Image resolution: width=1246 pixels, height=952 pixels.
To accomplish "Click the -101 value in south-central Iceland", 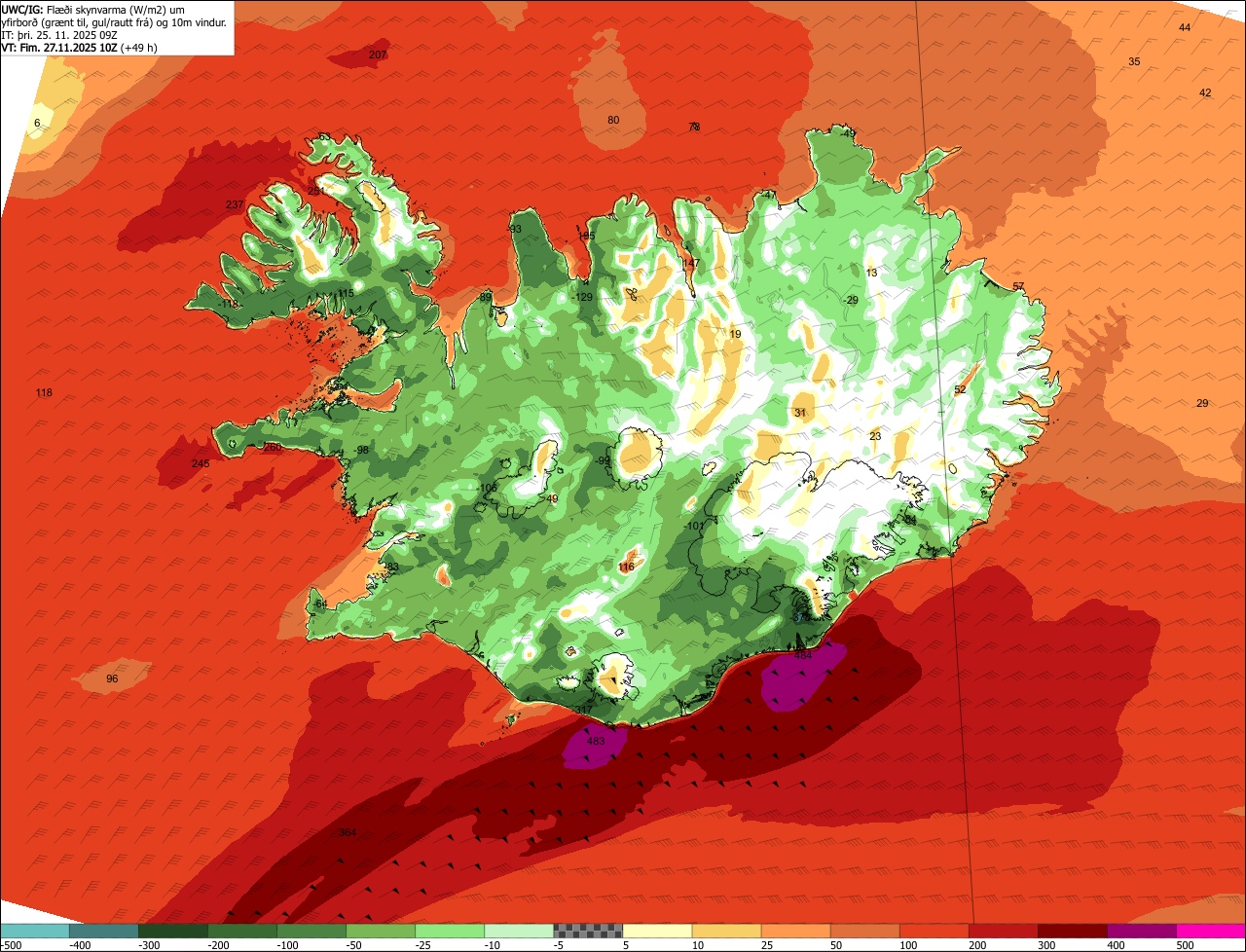I will click(693, 526).
